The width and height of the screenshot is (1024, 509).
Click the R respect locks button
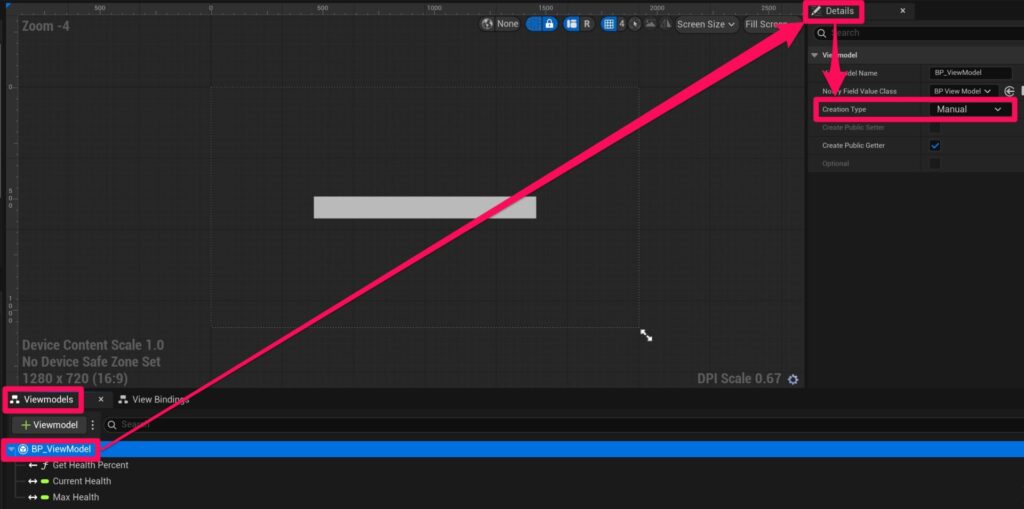586,24
